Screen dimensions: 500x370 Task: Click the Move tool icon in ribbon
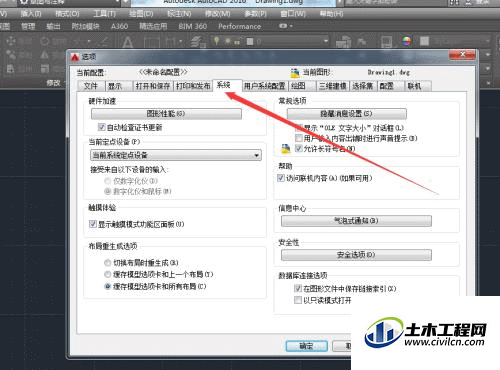pyautogui.click(x=11, y=41)
